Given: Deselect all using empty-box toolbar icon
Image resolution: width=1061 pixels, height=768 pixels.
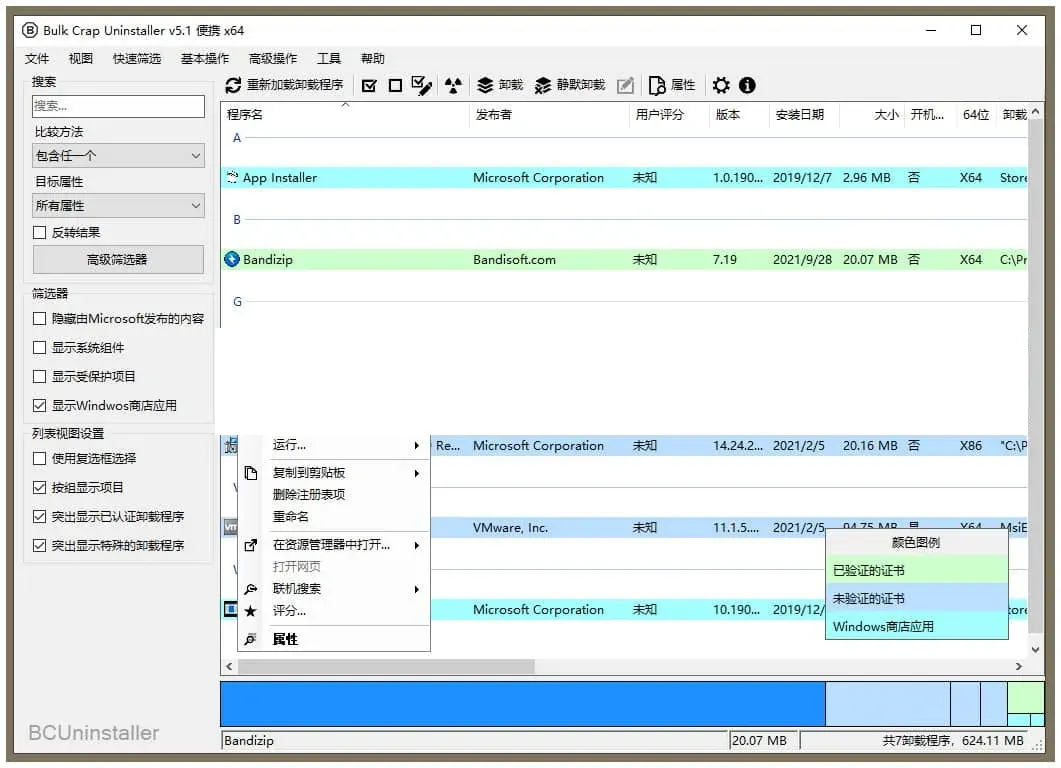Looking at the screenshot, I should tap(394, 85).
